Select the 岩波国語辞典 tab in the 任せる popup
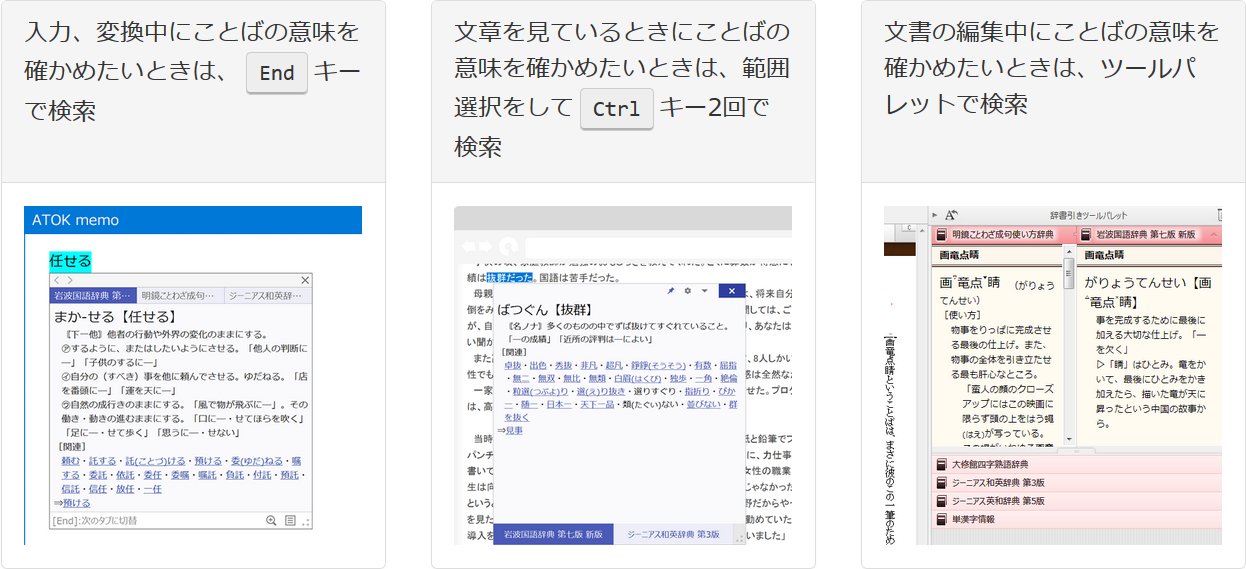 tap(92, 296)
